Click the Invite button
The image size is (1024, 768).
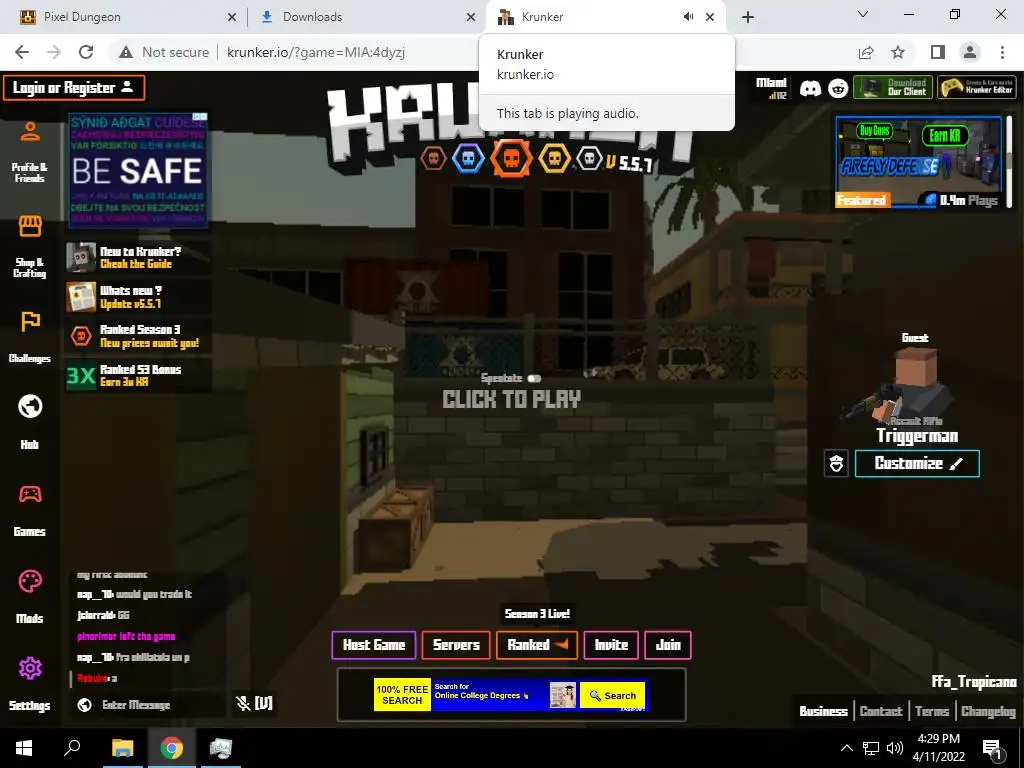[611, 645]
